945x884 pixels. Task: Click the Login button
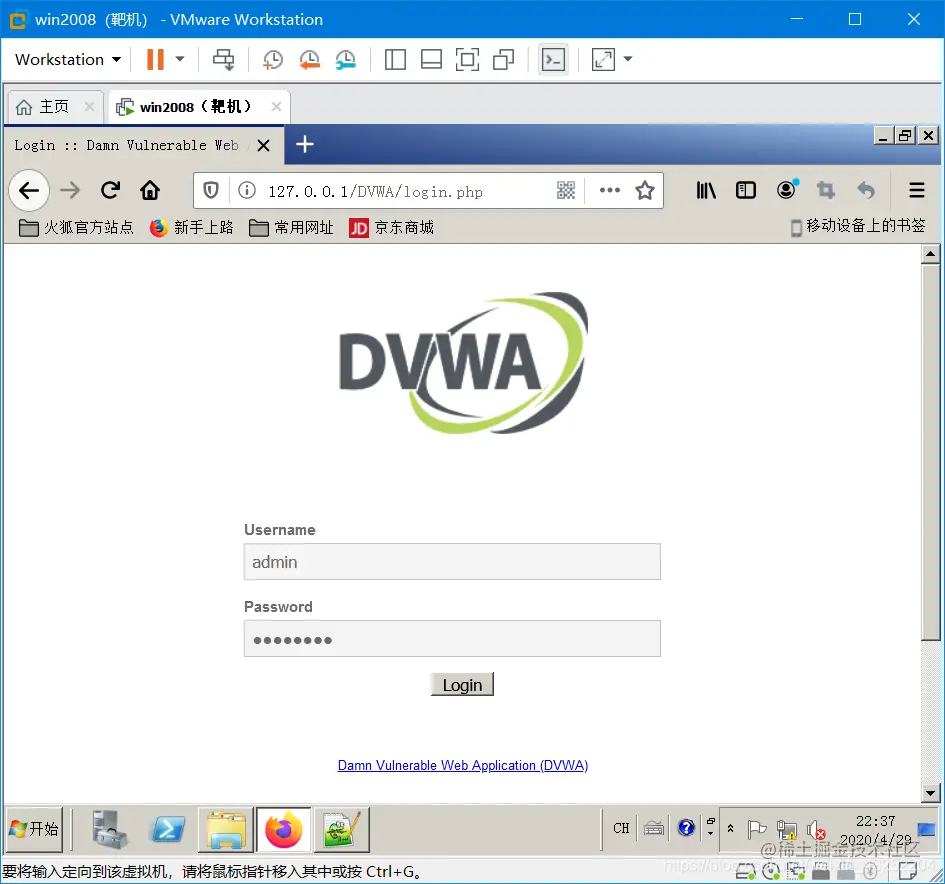click(x=462, y=685)
